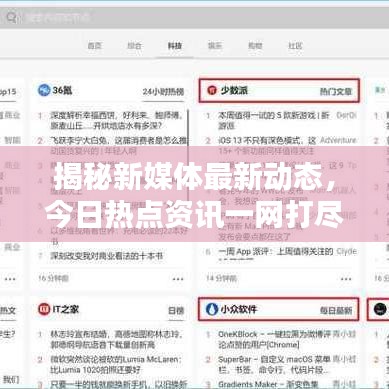The height and width of the screenshot is (389, 389).
Task: Open the OneKBlock article in 小众软件
Action: (274, 339)
